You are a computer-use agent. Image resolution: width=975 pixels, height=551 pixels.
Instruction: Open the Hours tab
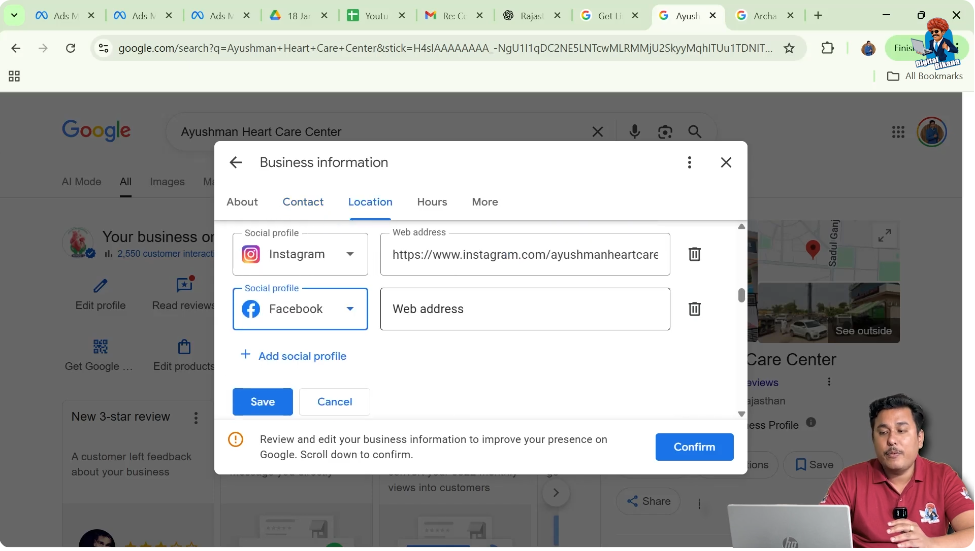(432, 202)
